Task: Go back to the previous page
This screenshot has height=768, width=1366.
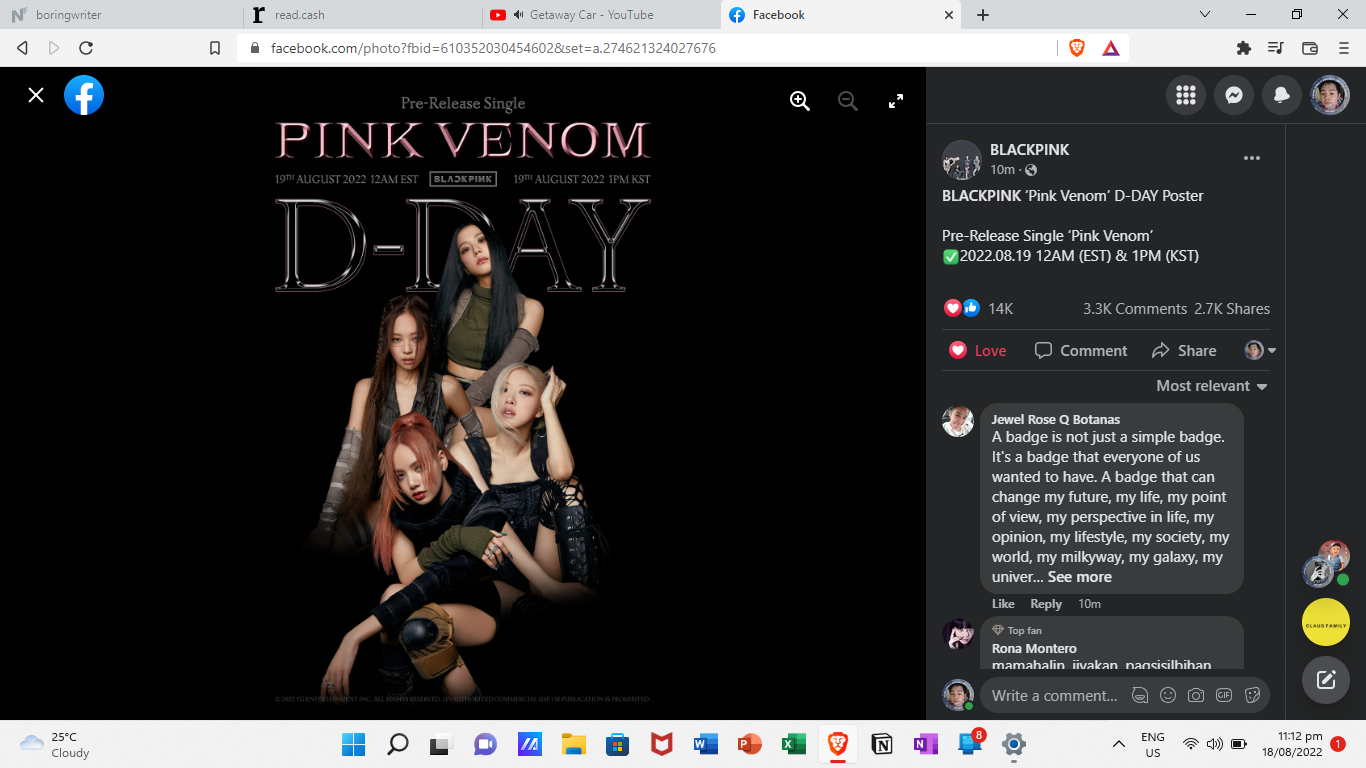Action: point(22,48)
